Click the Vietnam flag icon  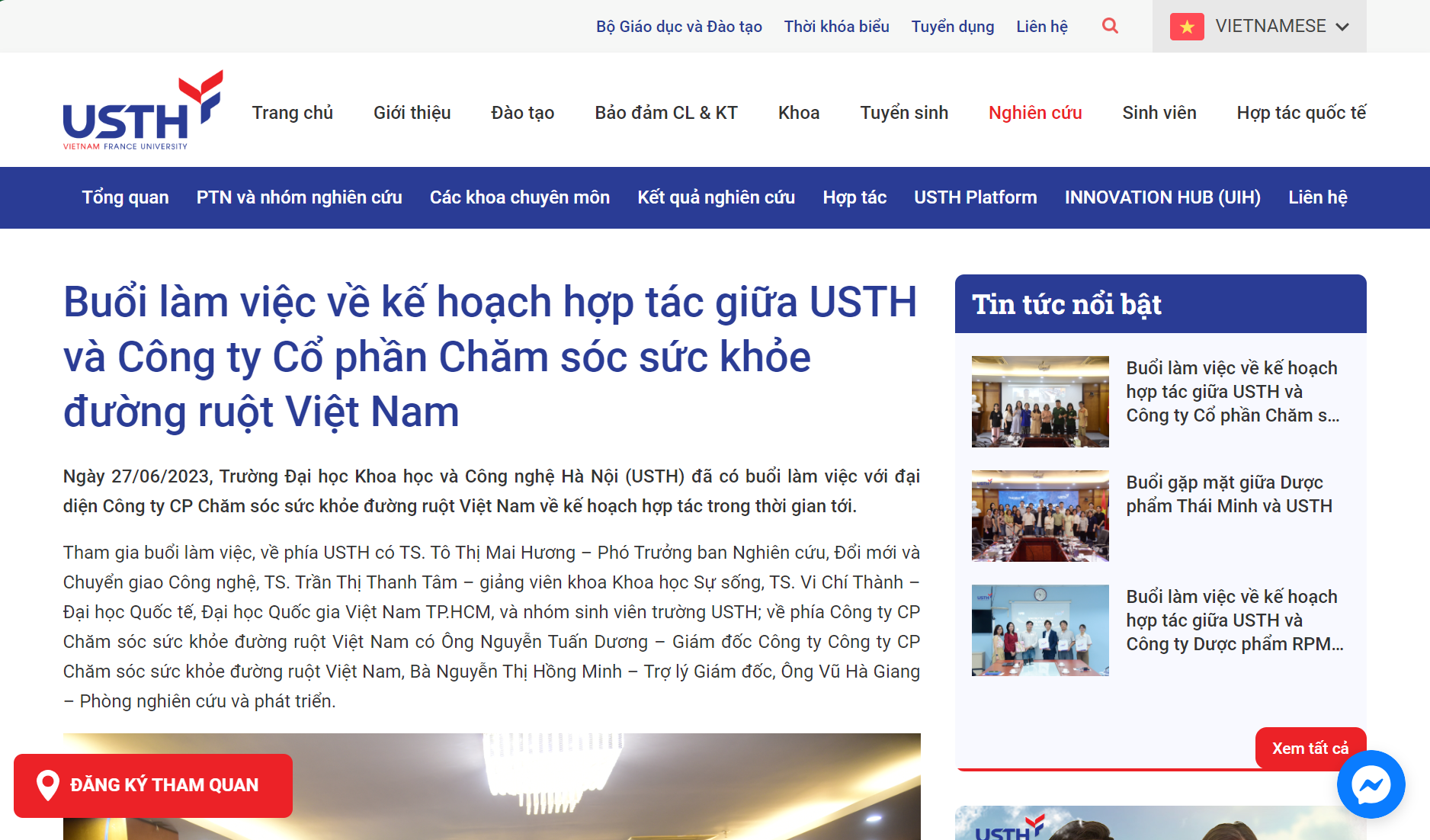[1187, 27]
